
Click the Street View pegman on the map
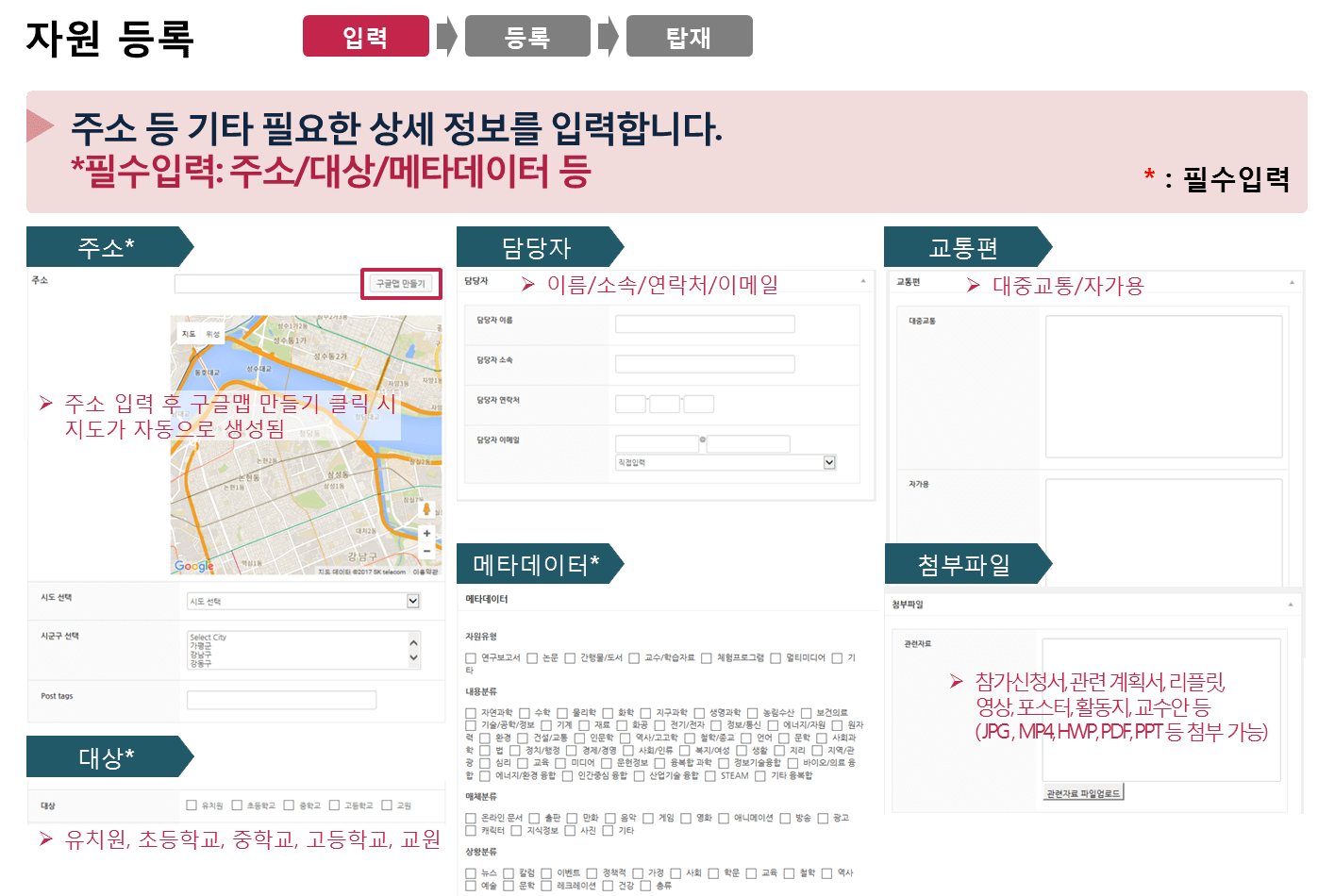pos(426,509)
